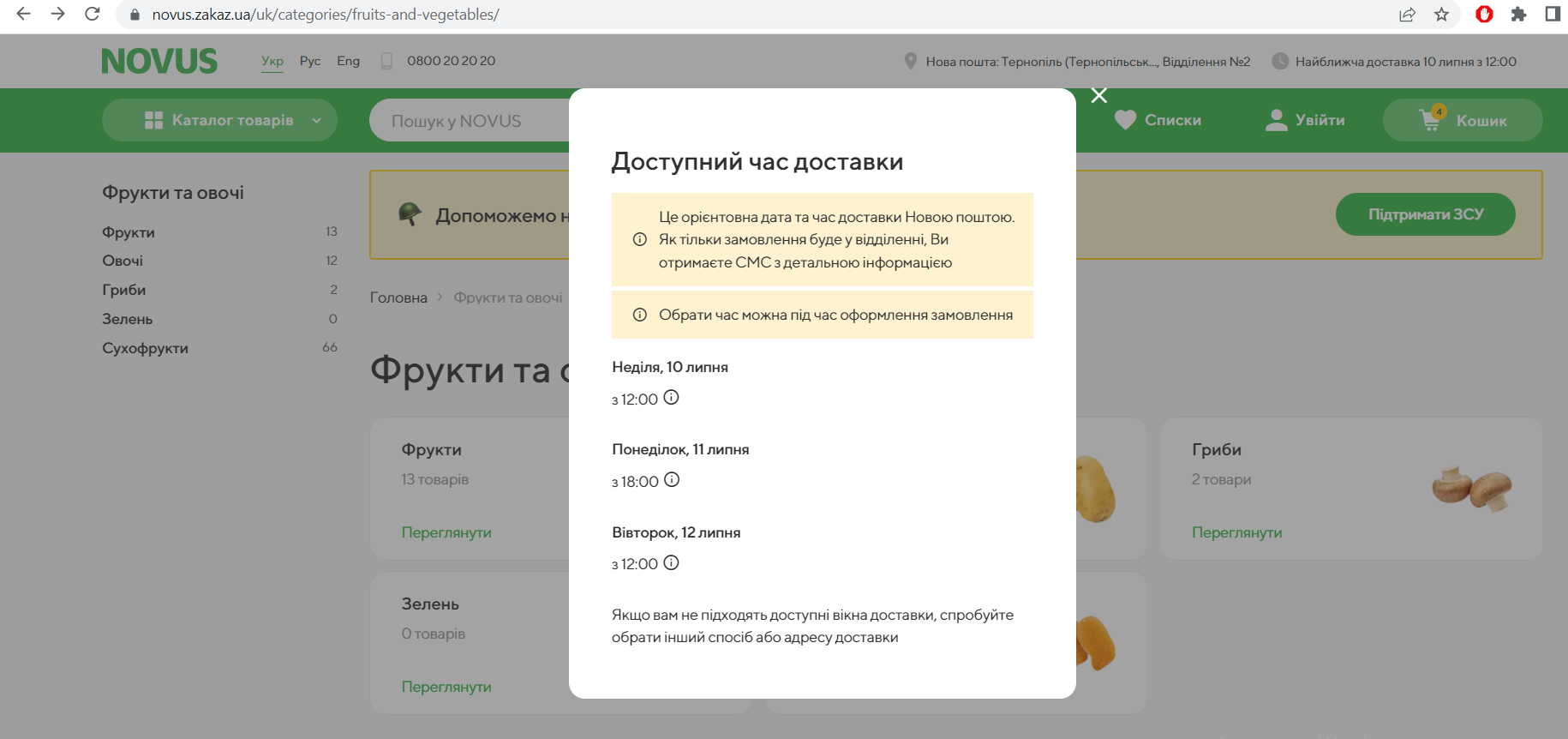1568x739 pixels.
Task: Bookmark page with the star icon
Action: pos(1442,15)
